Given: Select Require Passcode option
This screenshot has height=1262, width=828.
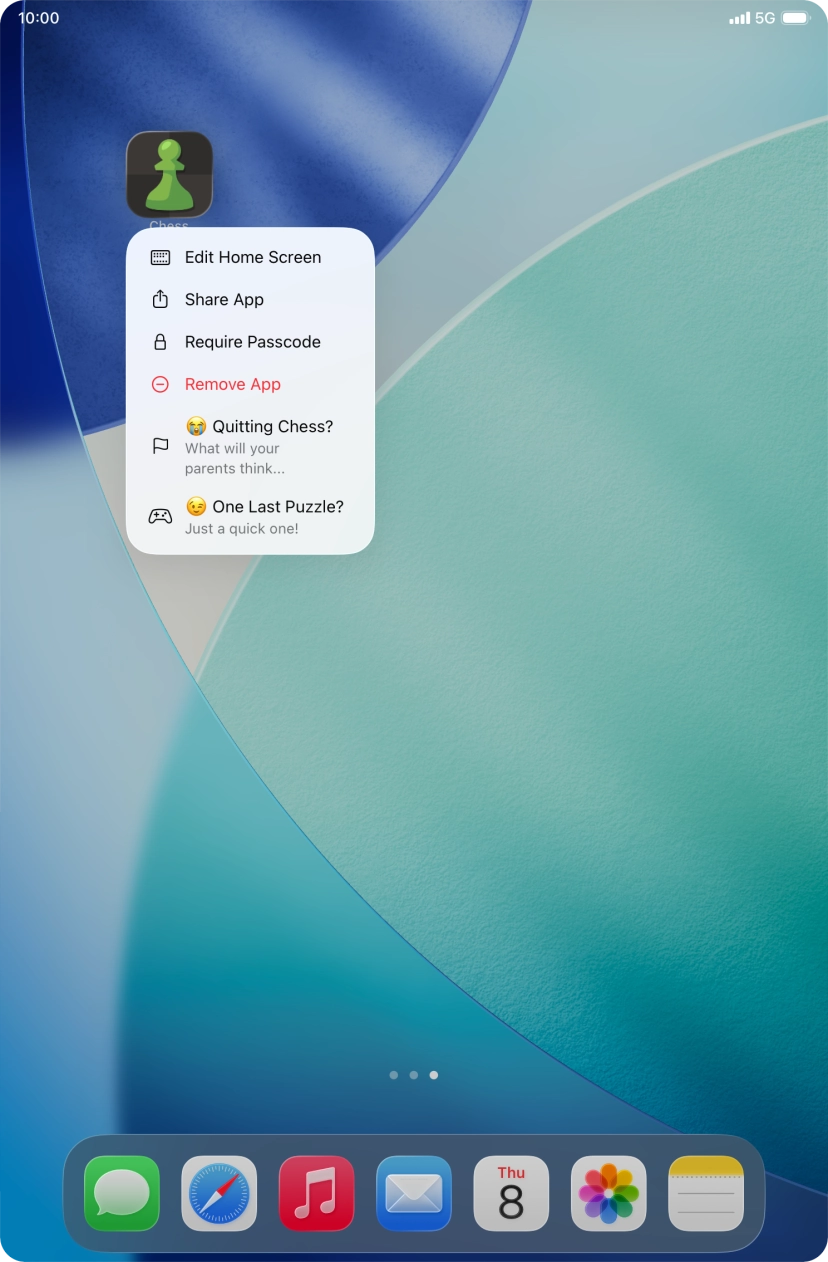Looking at the screenshot, I should pos(252,342).
